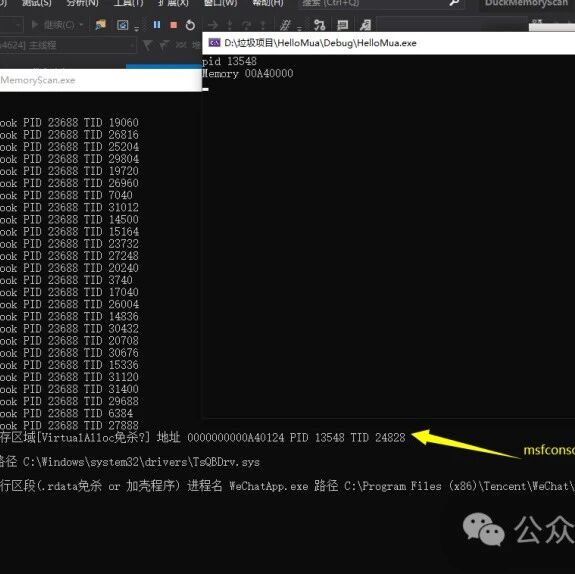Screen dimensions: 575x574
Task: Click the line with TID 7040
Action: [x=66, y=195]
